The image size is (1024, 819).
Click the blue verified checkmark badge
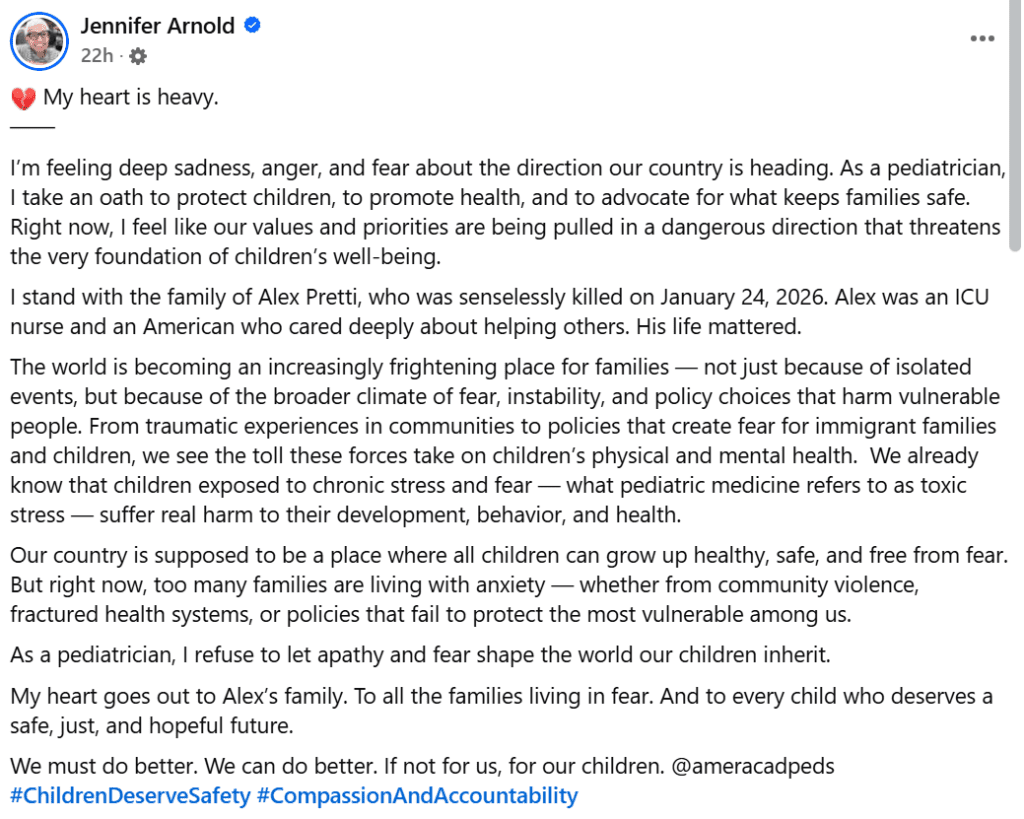pyautogui.click(x=250, y=27)
